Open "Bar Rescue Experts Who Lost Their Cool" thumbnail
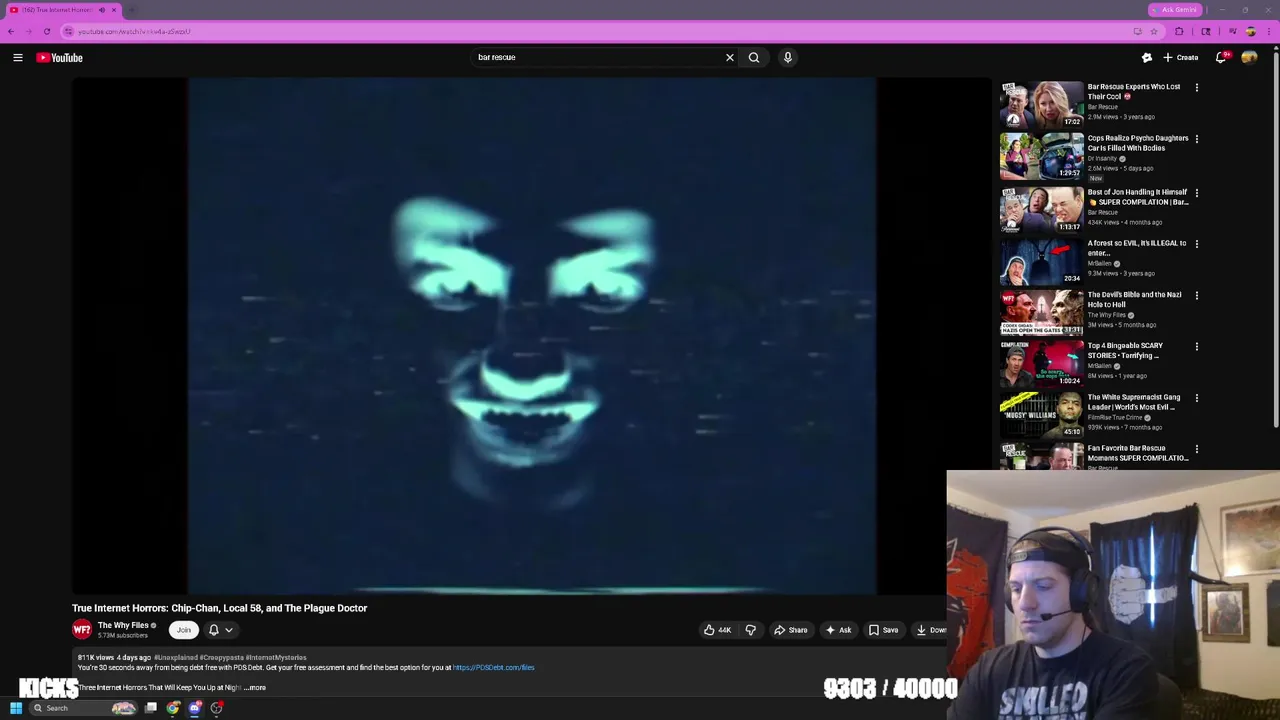1280x720 pixels. click(x=1042, y=104)
